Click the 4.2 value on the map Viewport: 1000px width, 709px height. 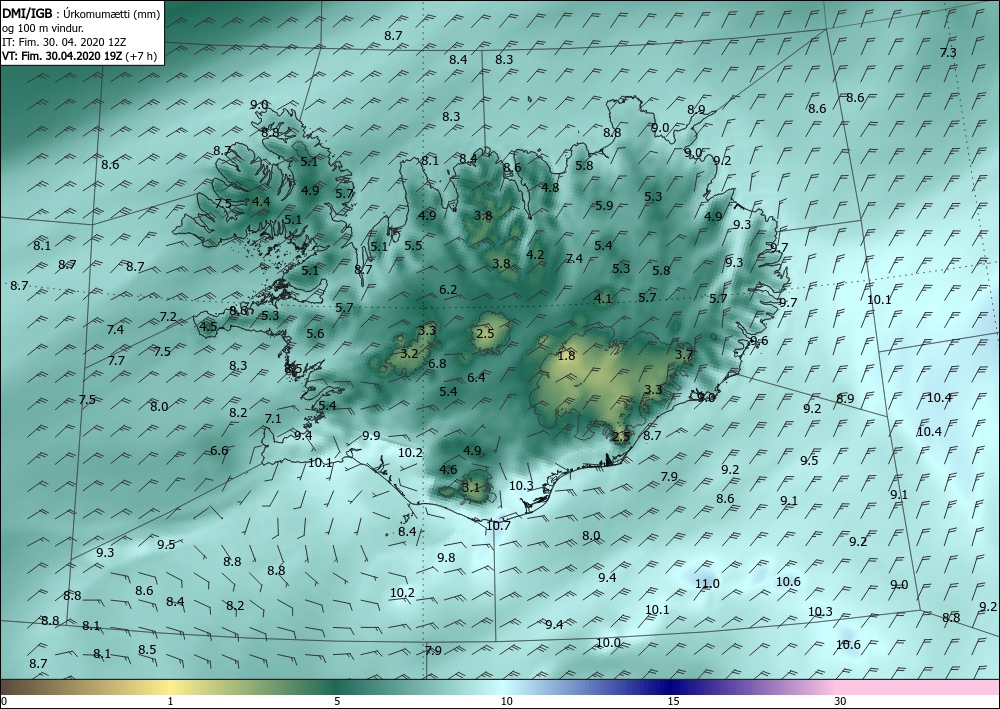pyautogui.click(x=535, y=254)
